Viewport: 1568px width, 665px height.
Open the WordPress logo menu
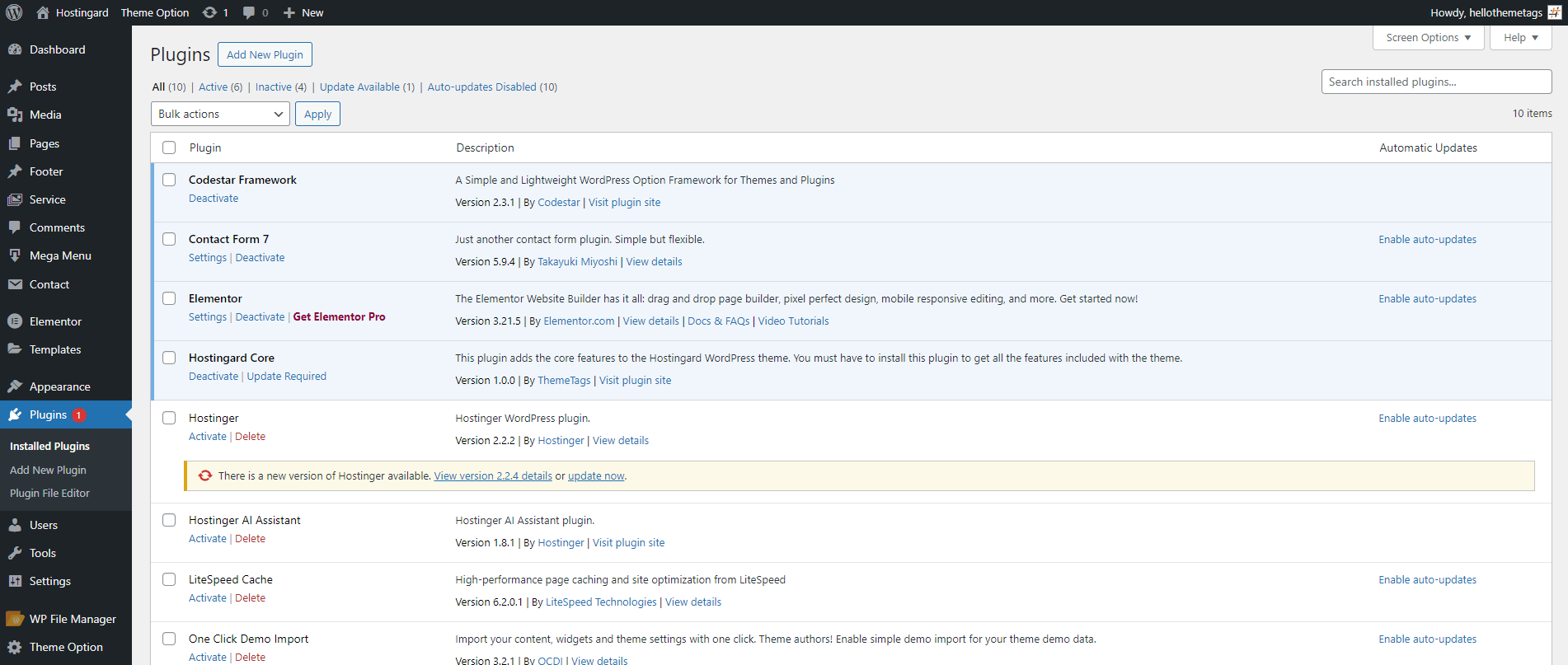pos(14,12)
